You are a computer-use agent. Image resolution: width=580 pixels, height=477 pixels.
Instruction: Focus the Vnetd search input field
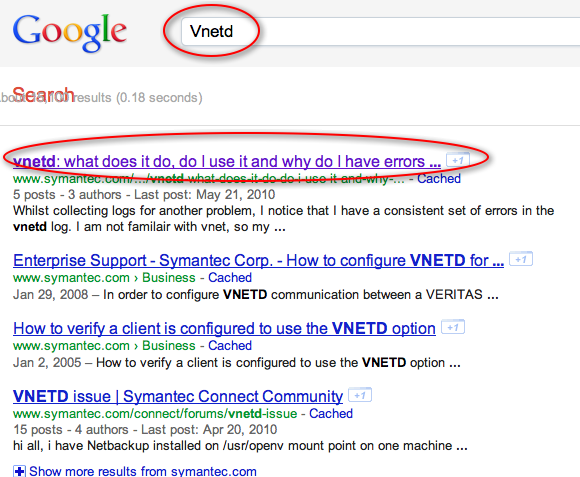pos(380,31)
